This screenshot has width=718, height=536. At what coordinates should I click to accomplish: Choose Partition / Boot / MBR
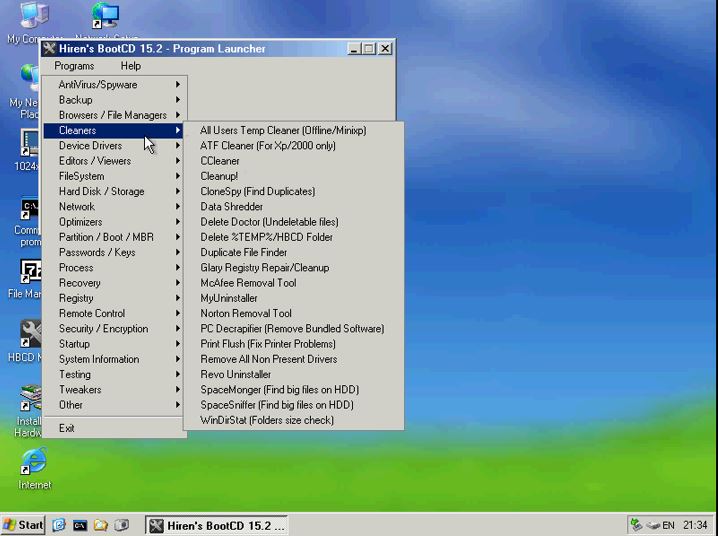(x=114, y=237)
